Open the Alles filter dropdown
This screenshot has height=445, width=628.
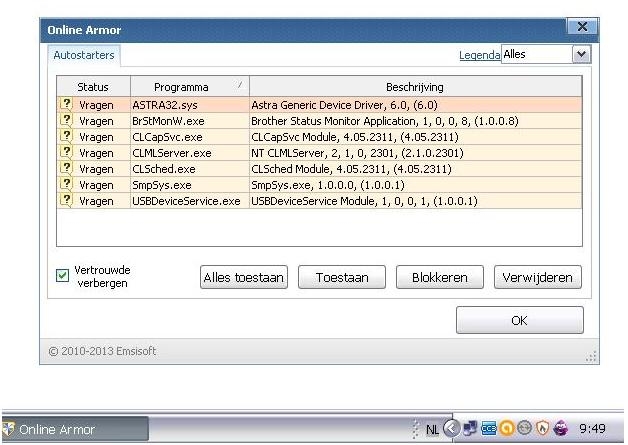(x=582, y=54)
